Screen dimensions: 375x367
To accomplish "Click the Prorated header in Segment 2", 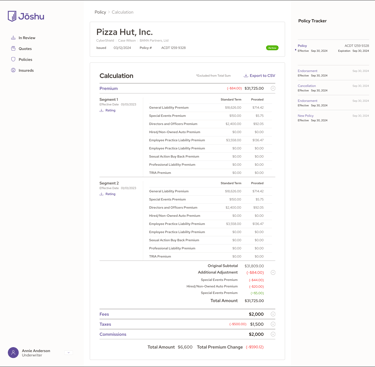I will click(257, 183).
